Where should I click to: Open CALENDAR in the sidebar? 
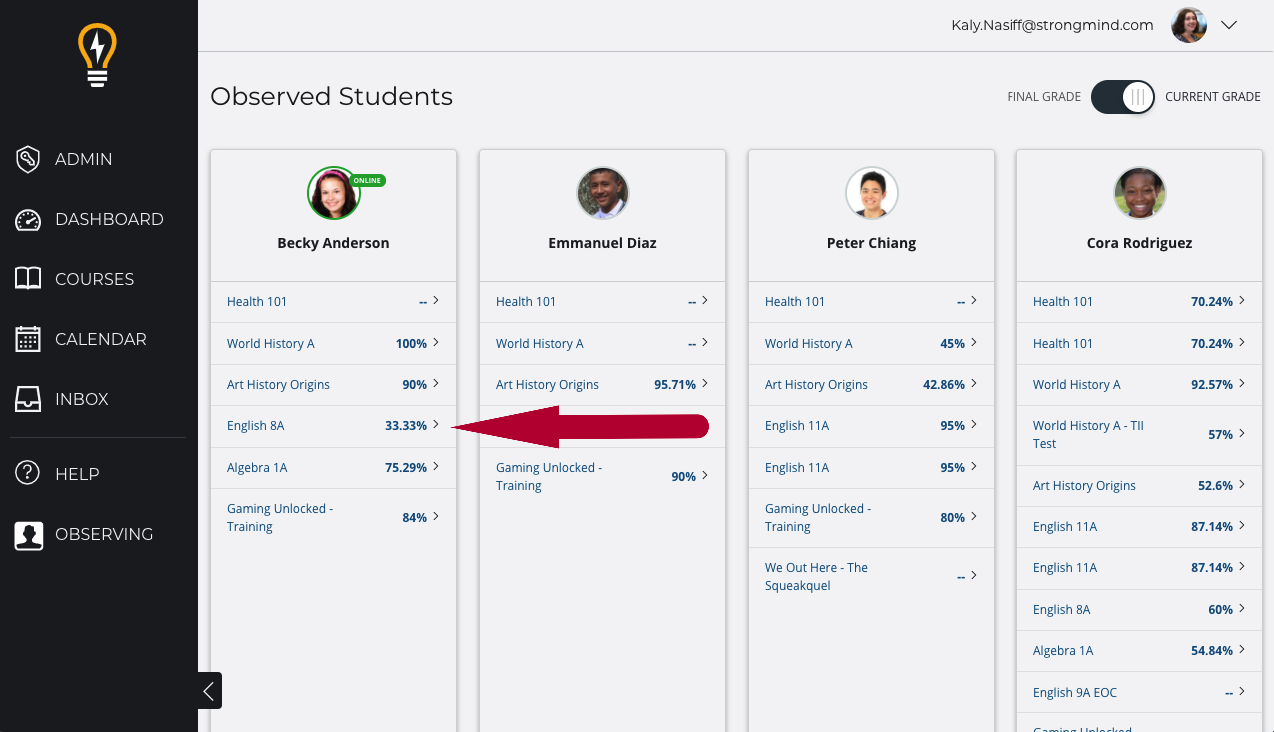coord(101,339)
